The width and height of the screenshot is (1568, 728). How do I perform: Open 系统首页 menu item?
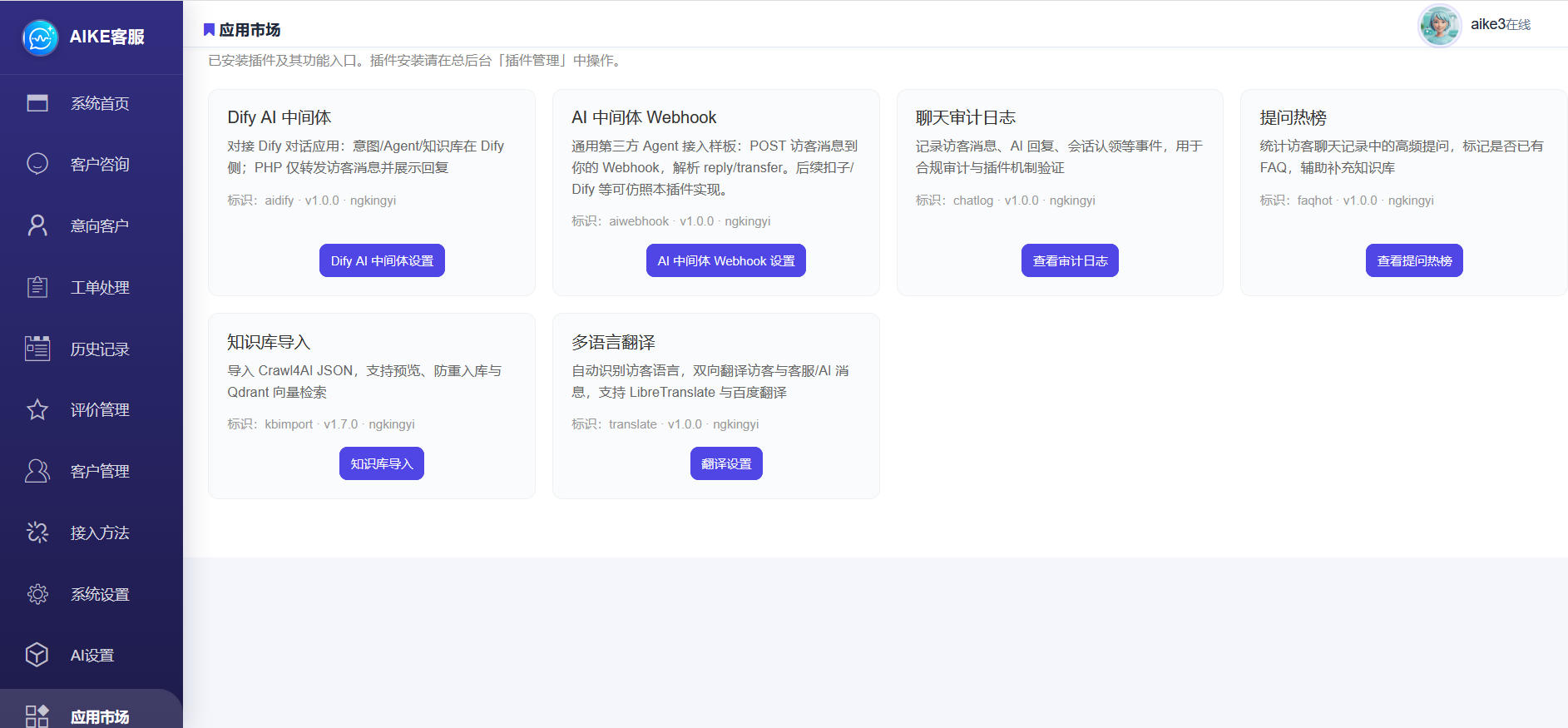pyautogui.click(x=92, y=103)
